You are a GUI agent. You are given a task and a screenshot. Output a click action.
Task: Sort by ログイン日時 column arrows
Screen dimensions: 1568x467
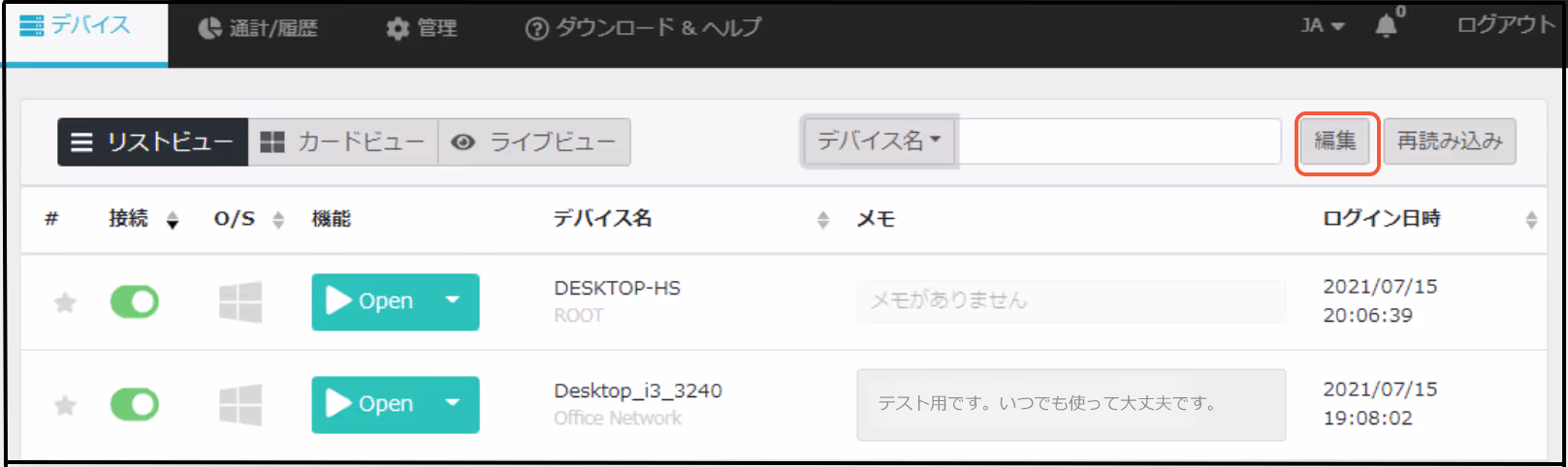click(1531, 220)
